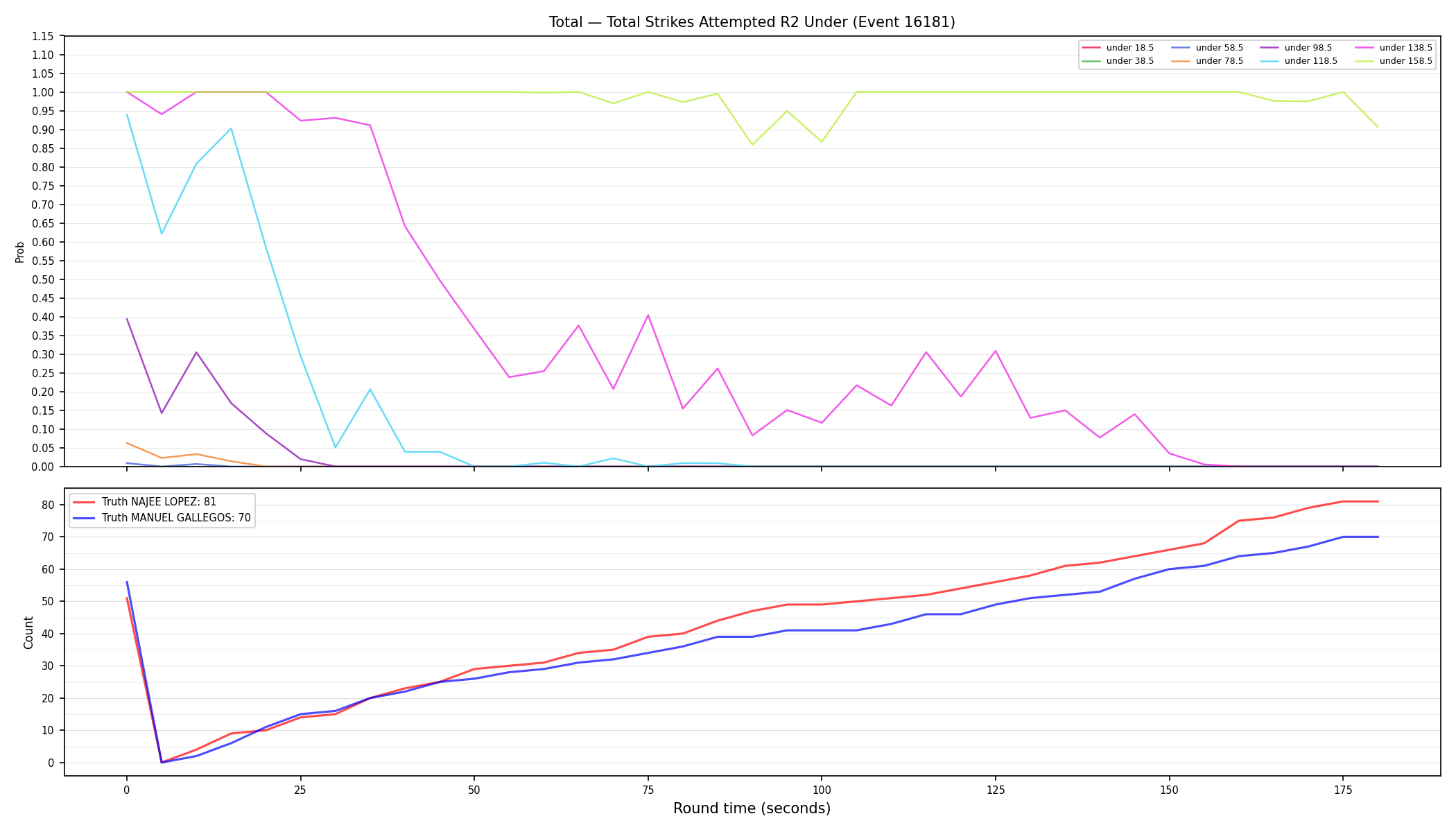Click the 'Round time (seconds)' axis label
The height and width of the screenshot is (832, 1456).
[752, 808]
